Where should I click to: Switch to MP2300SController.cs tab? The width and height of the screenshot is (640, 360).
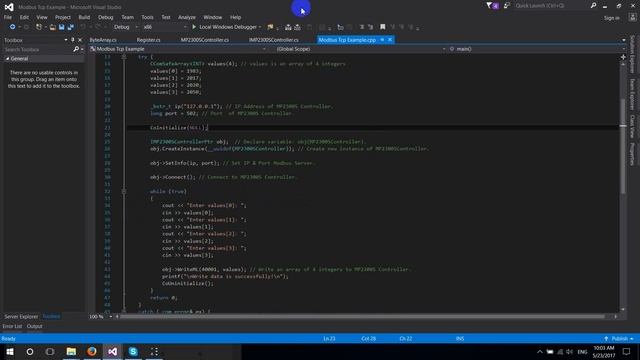click(x=204, y=40)
